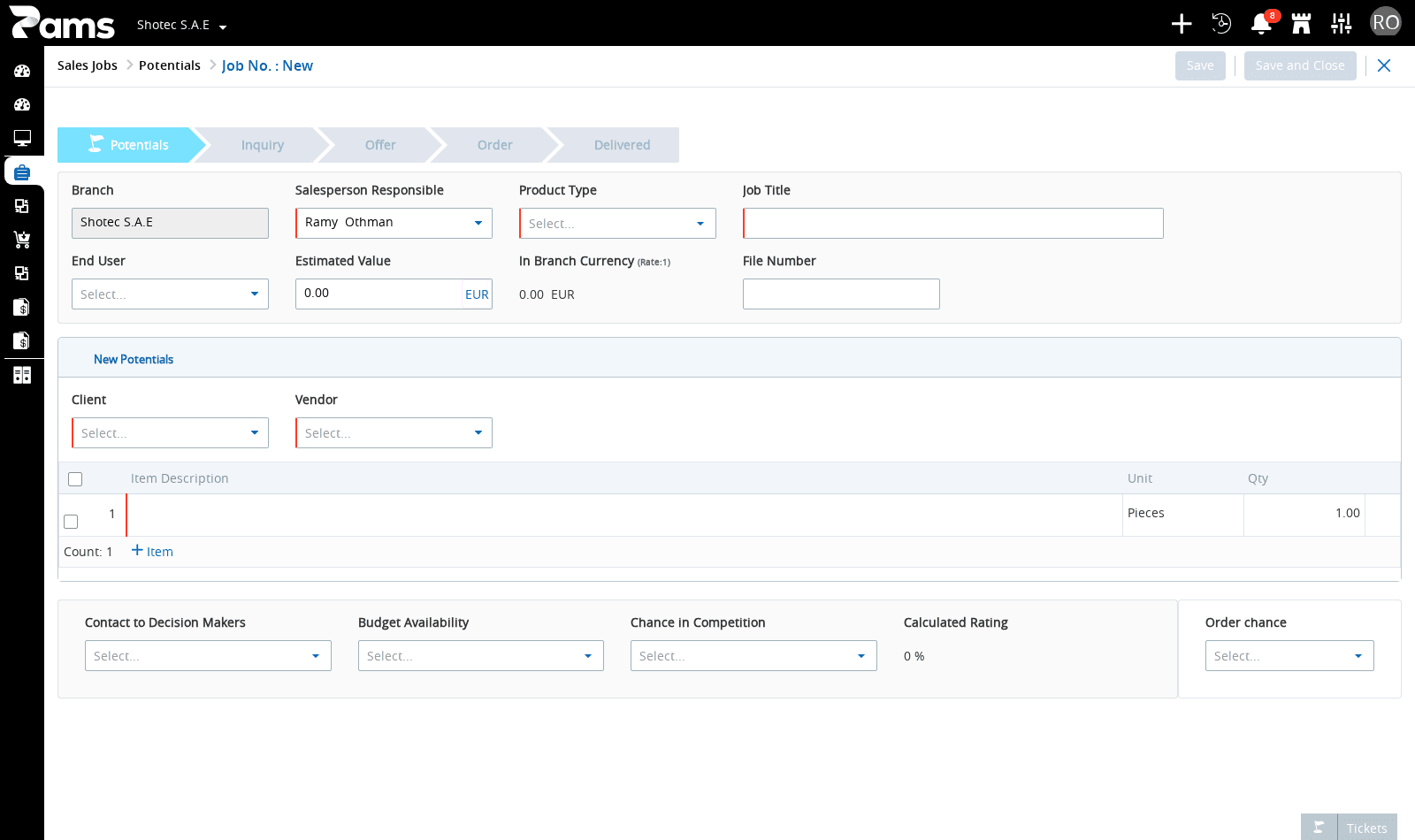
Task: Open the Shotec S.A.E company switcher
Action: tap(181, 25)
